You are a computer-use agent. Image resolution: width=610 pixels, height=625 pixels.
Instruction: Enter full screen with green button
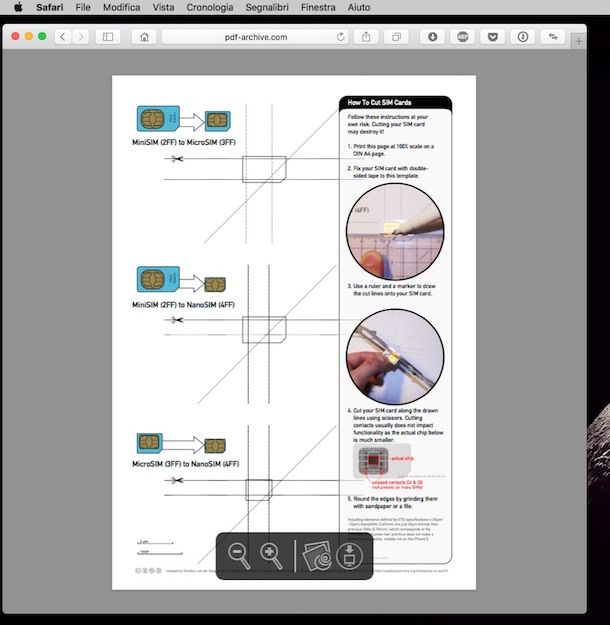pyautogui.click(x=42, y=37)
